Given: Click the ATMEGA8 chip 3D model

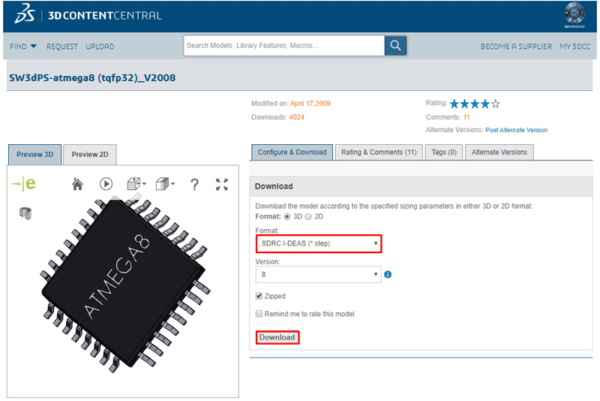Looking at the screenshot, I should tap(124, 281).
